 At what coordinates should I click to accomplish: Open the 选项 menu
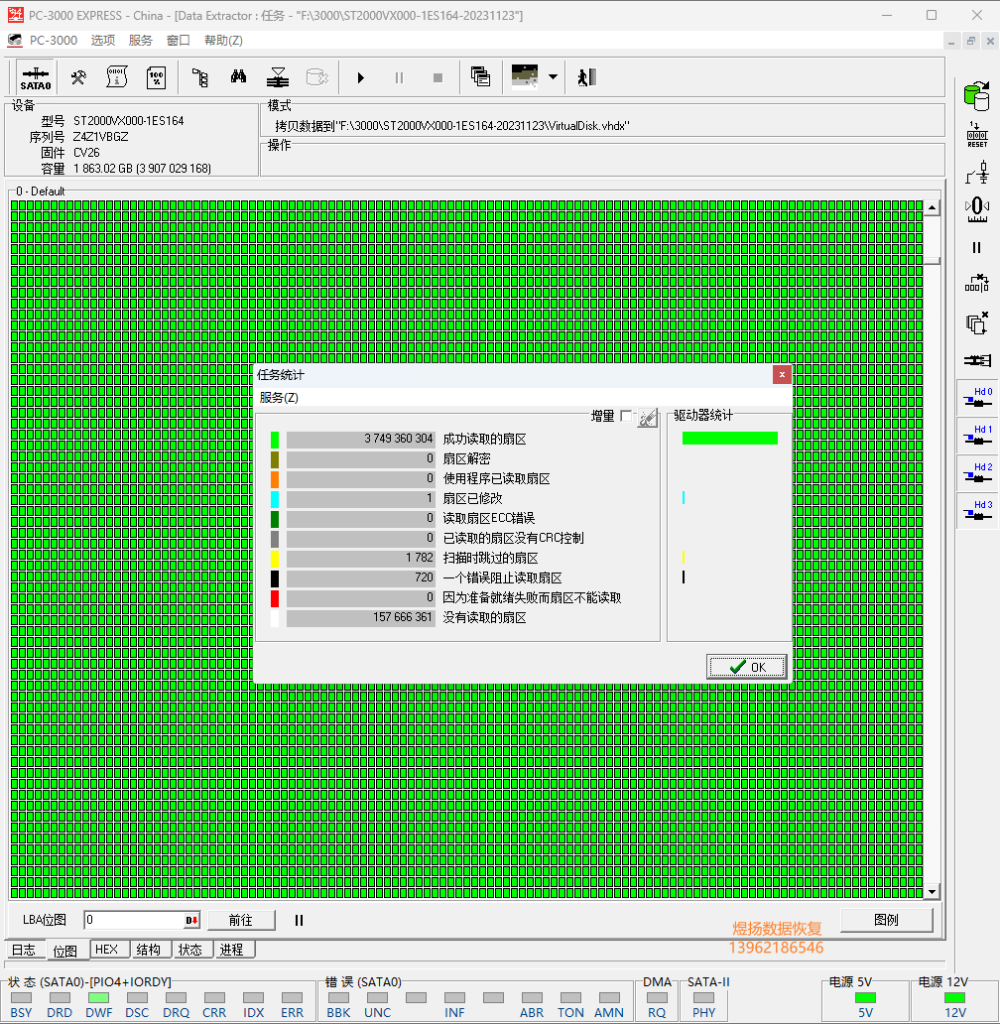pos(103,40)
